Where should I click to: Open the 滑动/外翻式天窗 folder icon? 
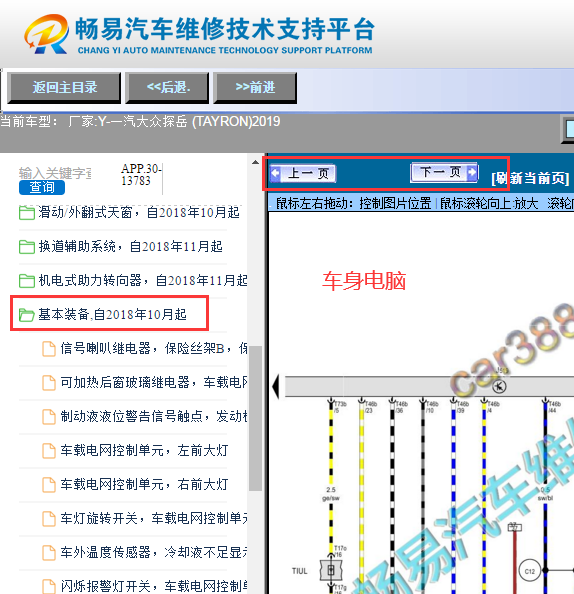(x=27, y=213)
